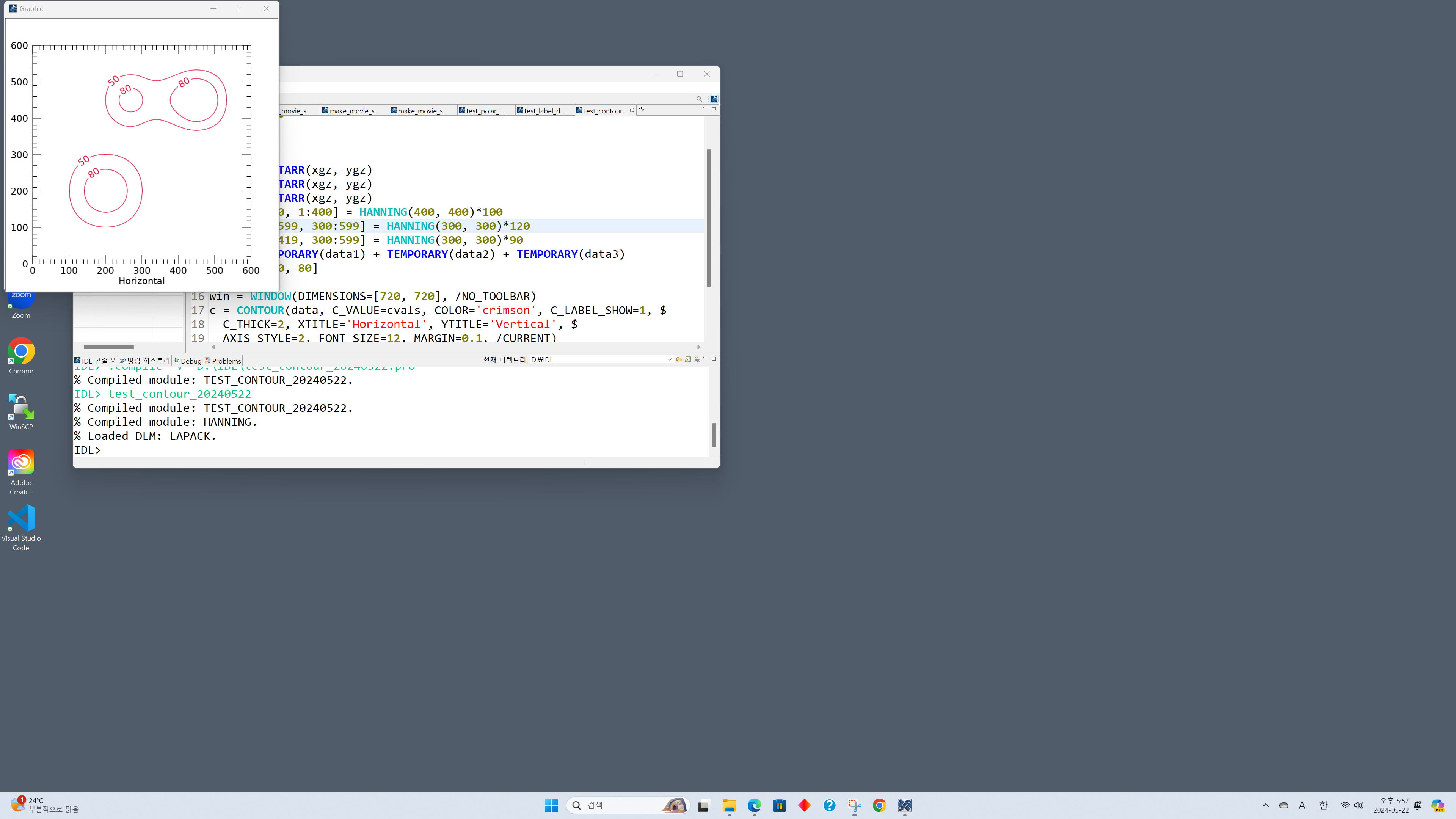1456x819 pixels.
Task: Maximize the editor area panel
Action: coord(714,108)
